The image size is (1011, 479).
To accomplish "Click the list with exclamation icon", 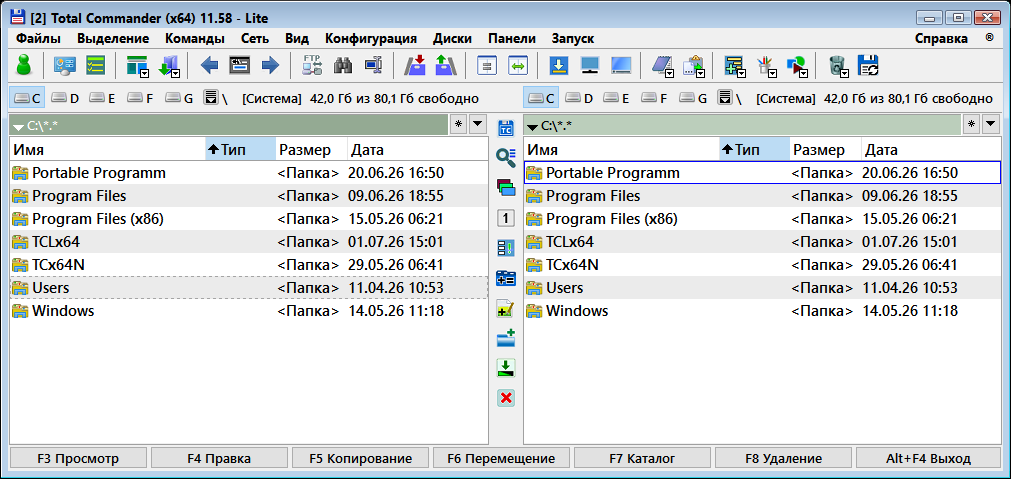I will coord(506,248).
